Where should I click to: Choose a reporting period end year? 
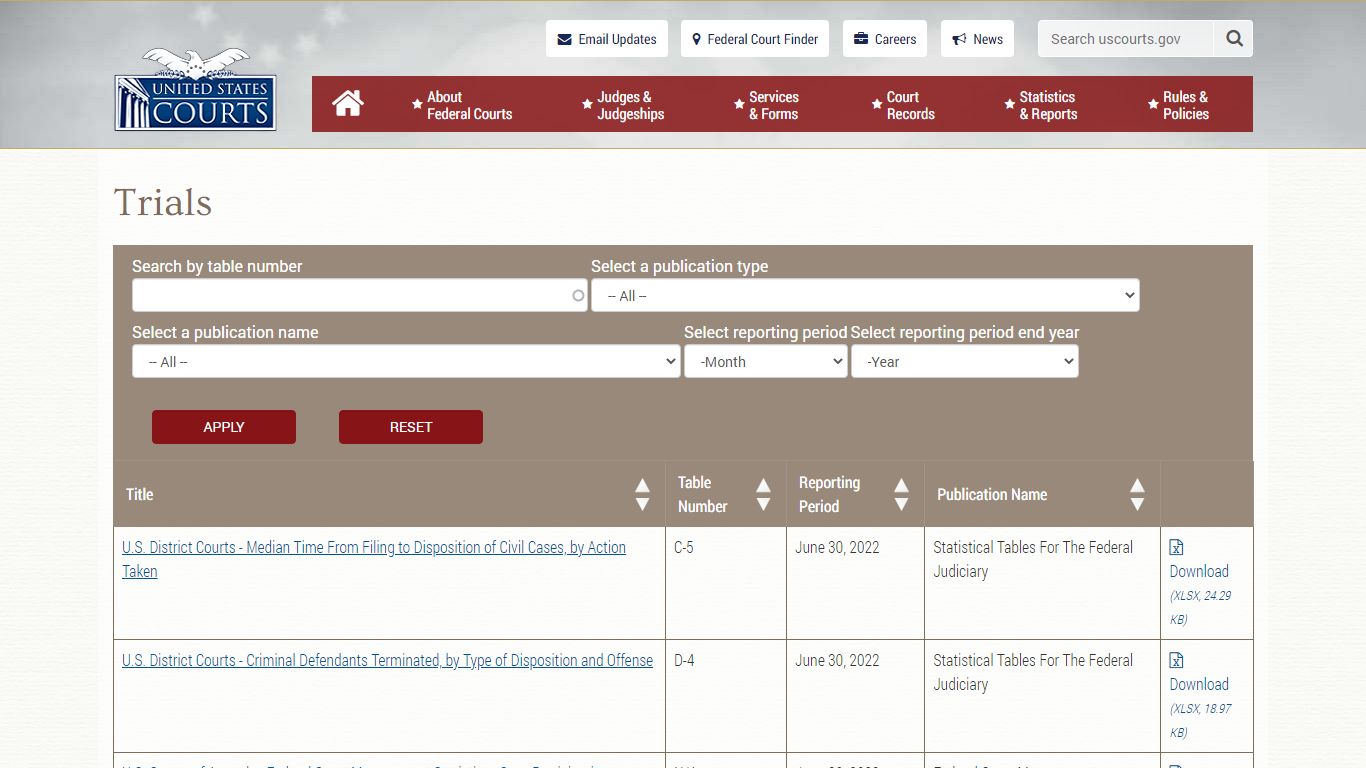965,361
